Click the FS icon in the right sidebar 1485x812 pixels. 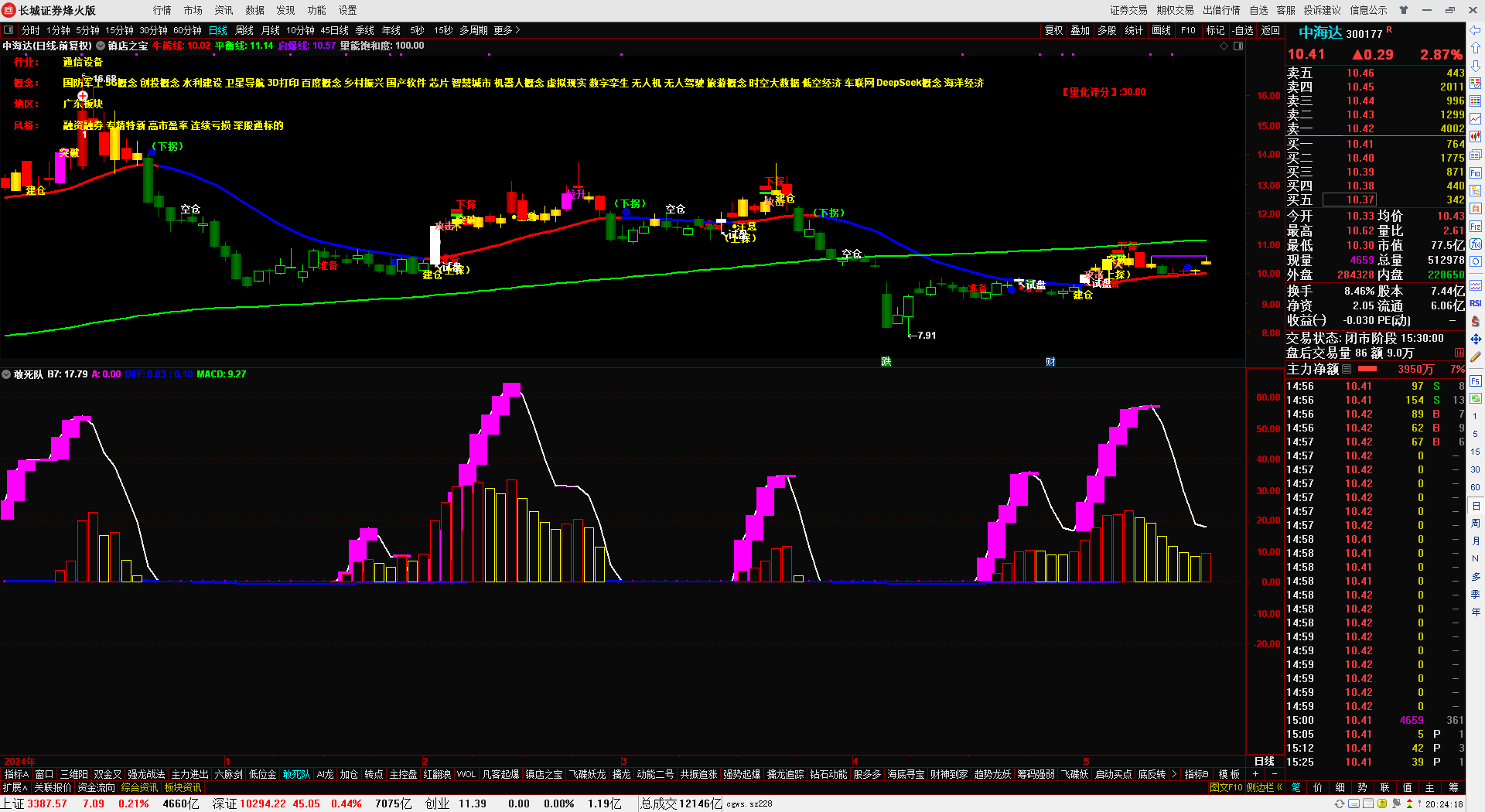(x=1476, y=381)
